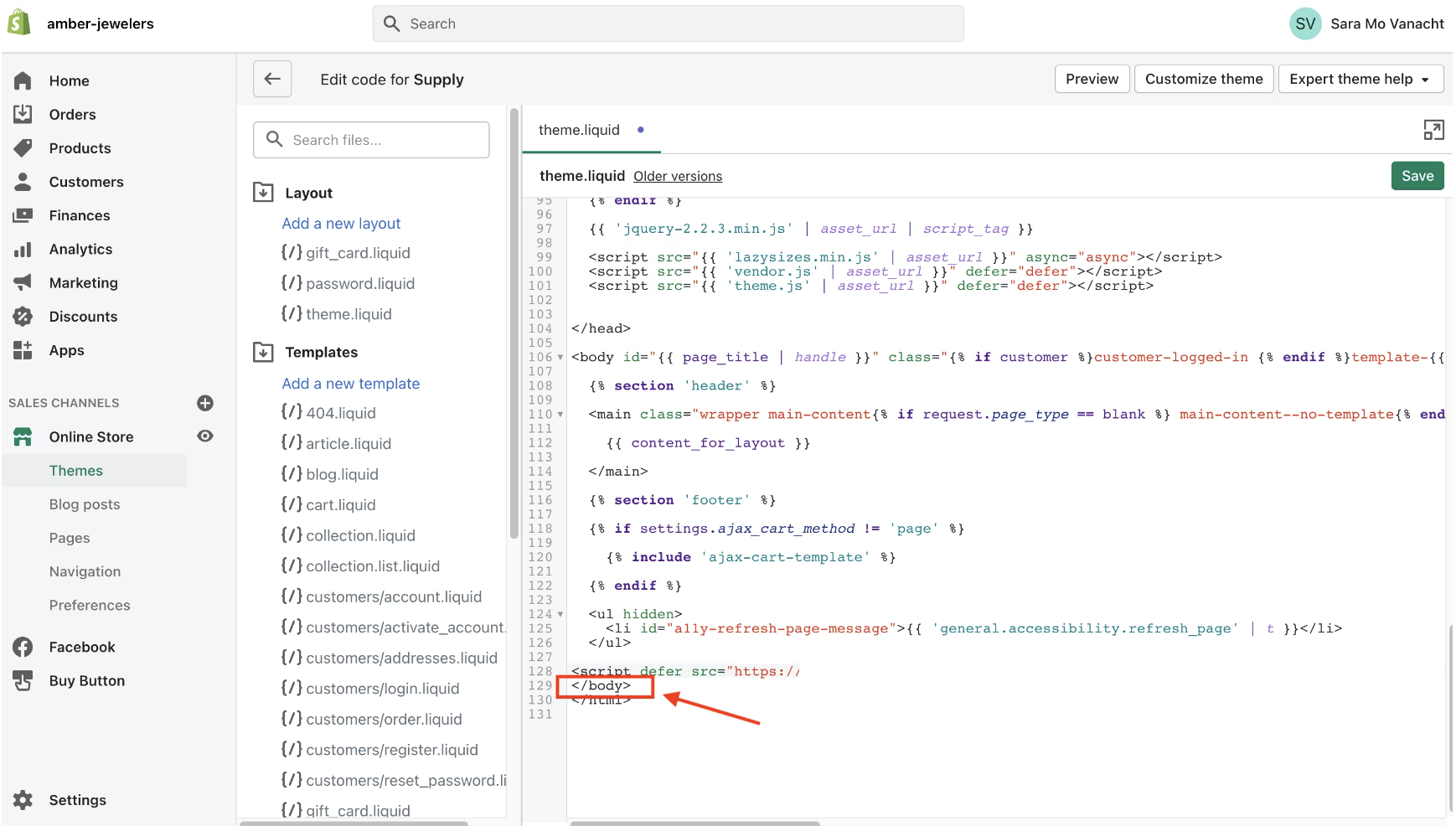Open Expert theme help dropdown
Image resolution: width=1456 pixels, height=826 pixels.
point(1360,79)
